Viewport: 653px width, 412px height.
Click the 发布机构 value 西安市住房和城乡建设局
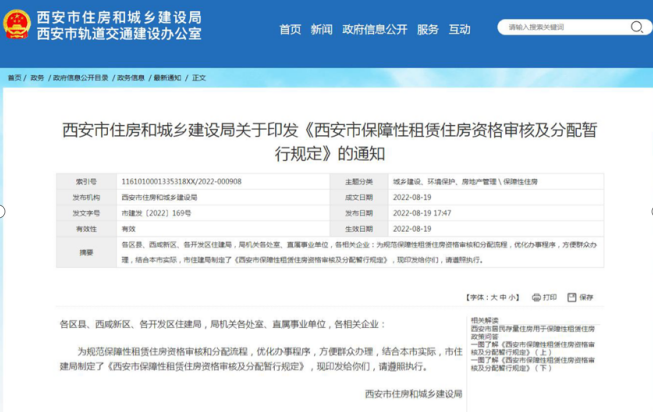coord(159,197)
